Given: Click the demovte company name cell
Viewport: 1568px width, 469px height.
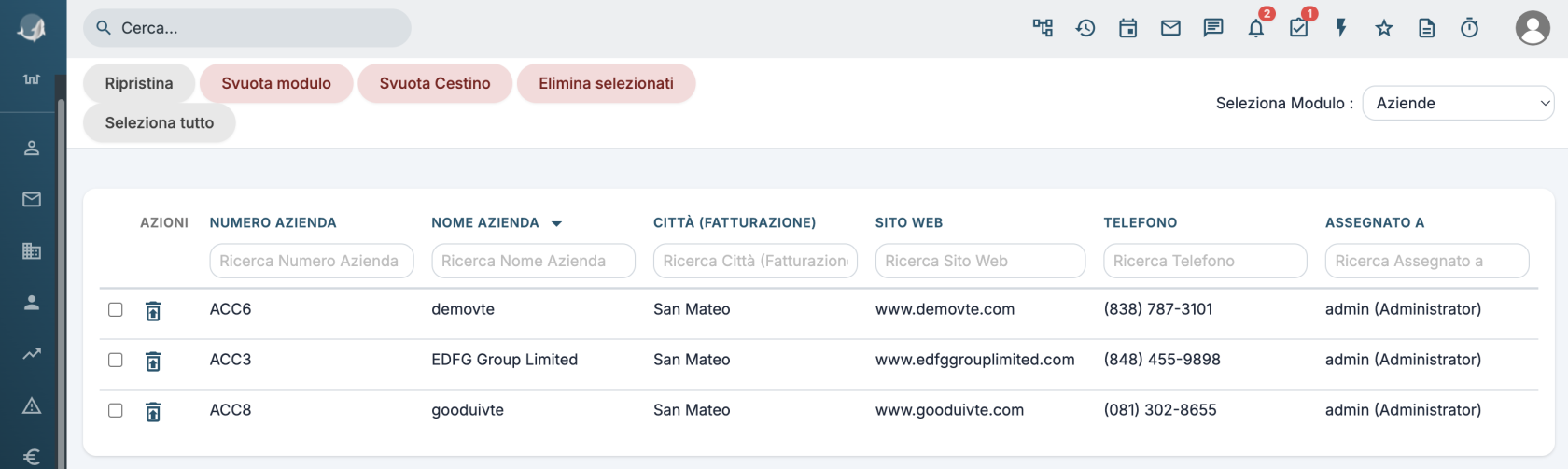Looking at the screenshot, I should (463, 309).
